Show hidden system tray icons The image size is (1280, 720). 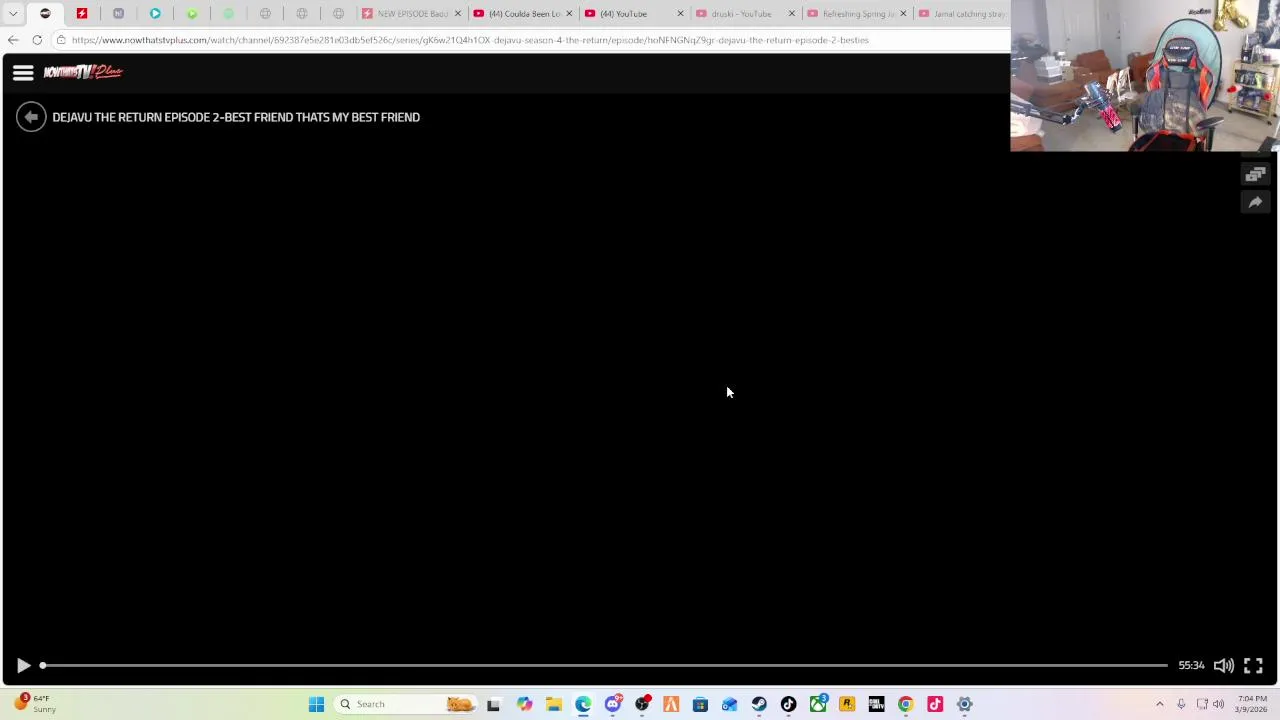1160,704
